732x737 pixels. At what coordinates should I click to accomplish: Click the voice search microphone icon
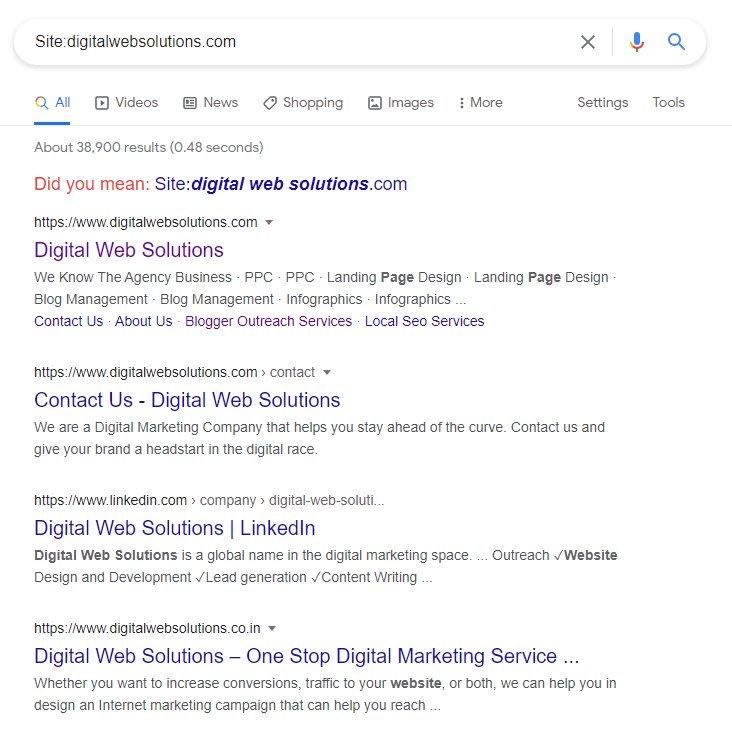pyautogui.click(x=637, y=42)
